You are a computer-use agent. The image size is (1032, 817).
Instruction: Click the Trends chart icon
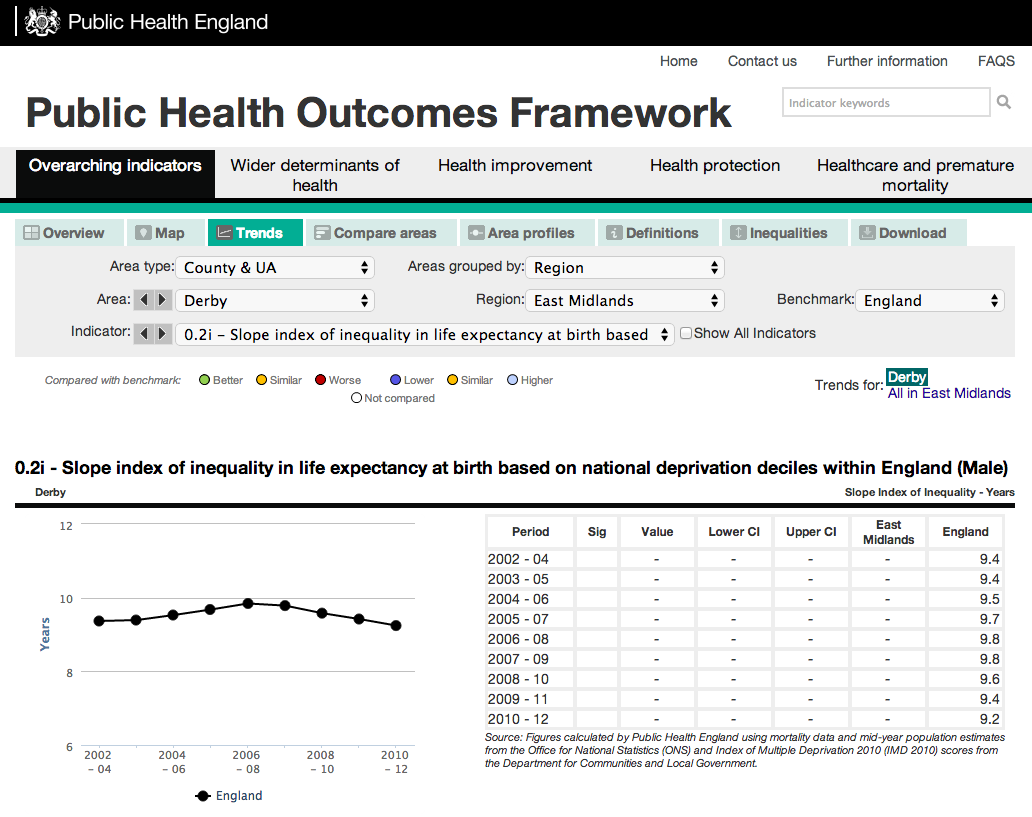coord(224,233)
